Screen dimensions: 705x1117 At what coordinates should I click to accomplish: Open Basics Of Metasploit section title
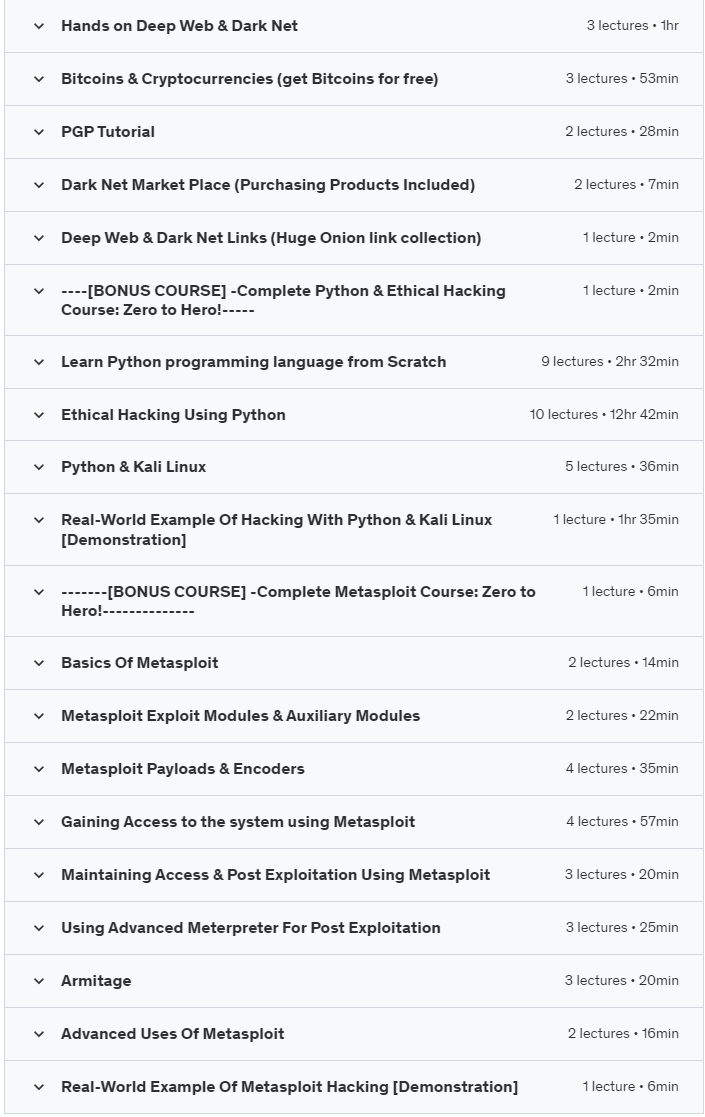(140, 663)
